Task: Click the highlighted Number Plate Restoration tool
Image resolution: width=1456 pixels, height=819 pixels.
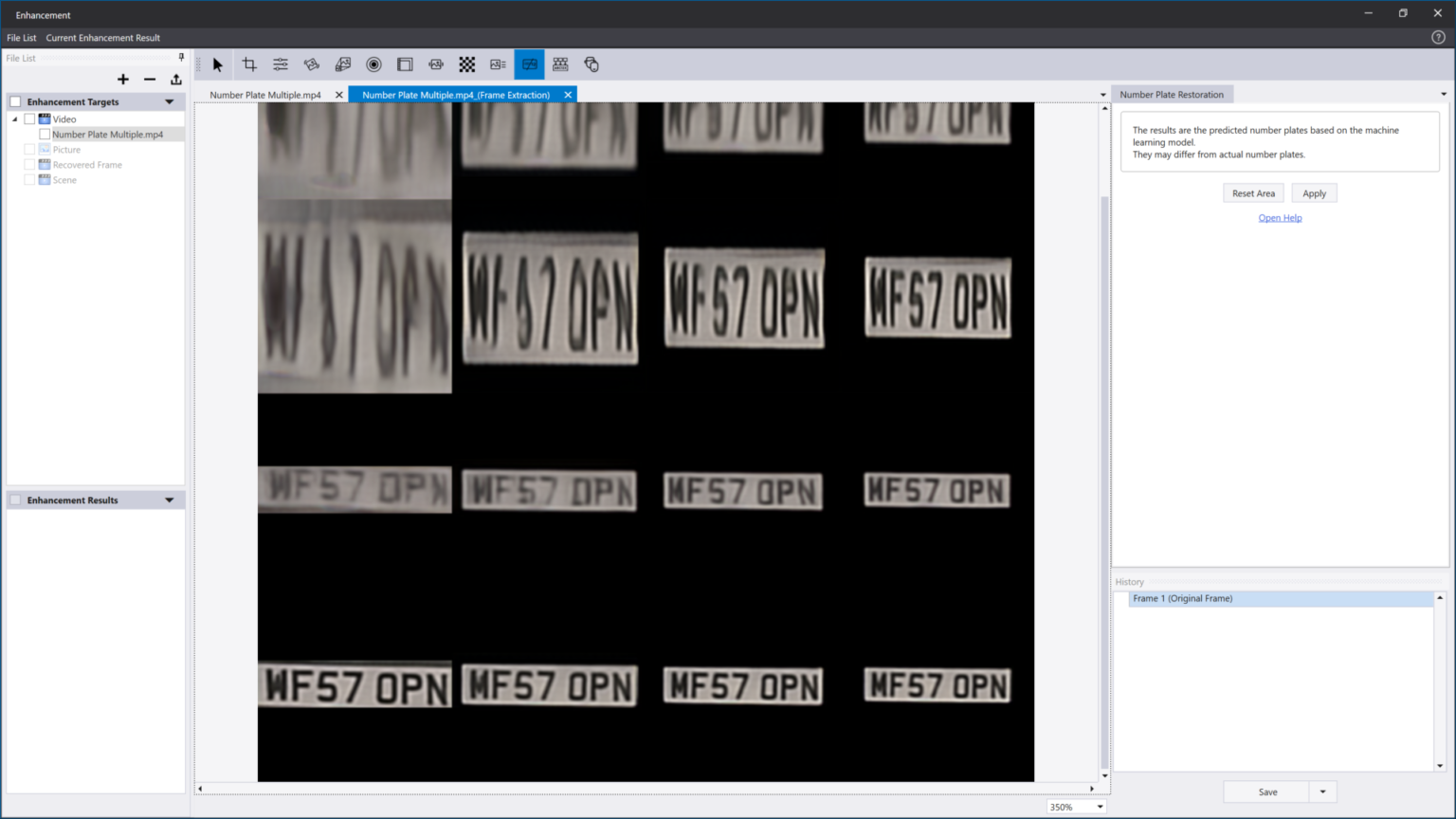Action: coord(529,64)
